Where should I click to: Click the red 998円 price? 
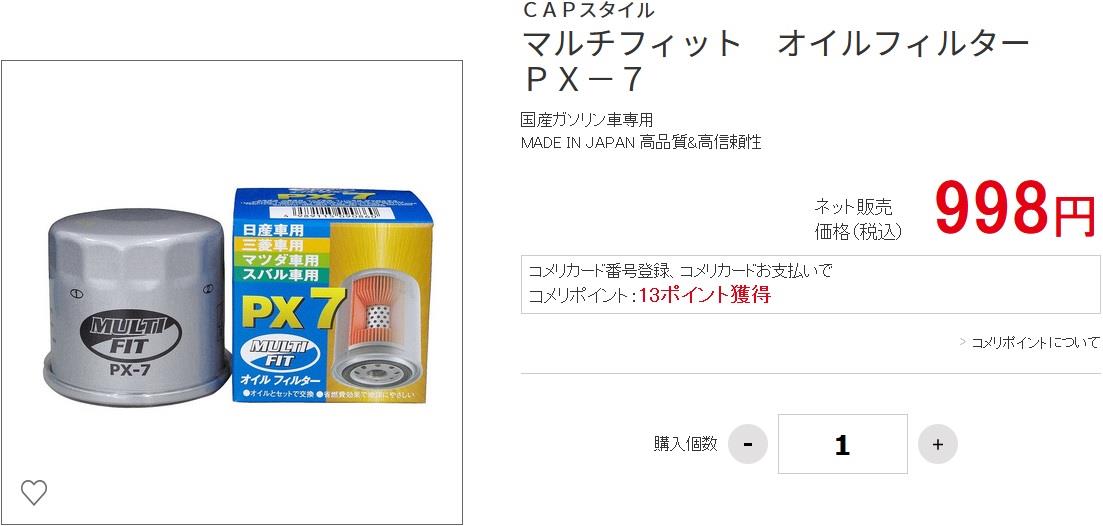(1015, 208)
